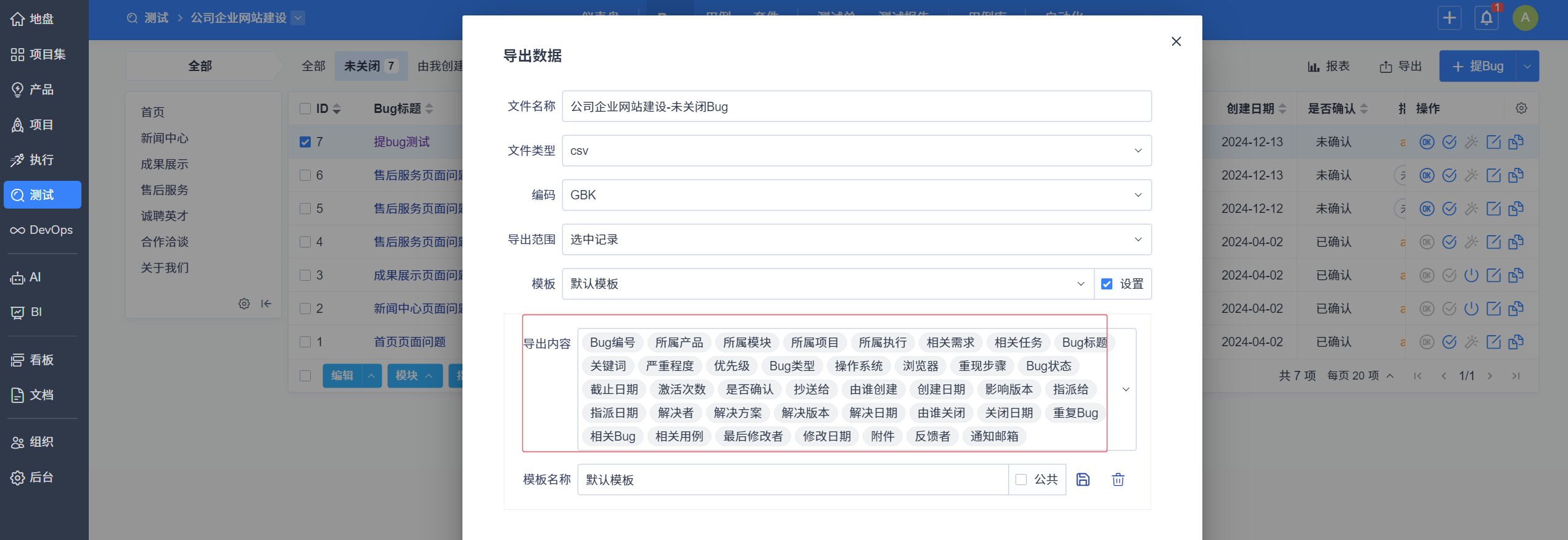Go to the last page of results
The height and width of the screenshot is (540, 1568).
tap(1516, 376)
